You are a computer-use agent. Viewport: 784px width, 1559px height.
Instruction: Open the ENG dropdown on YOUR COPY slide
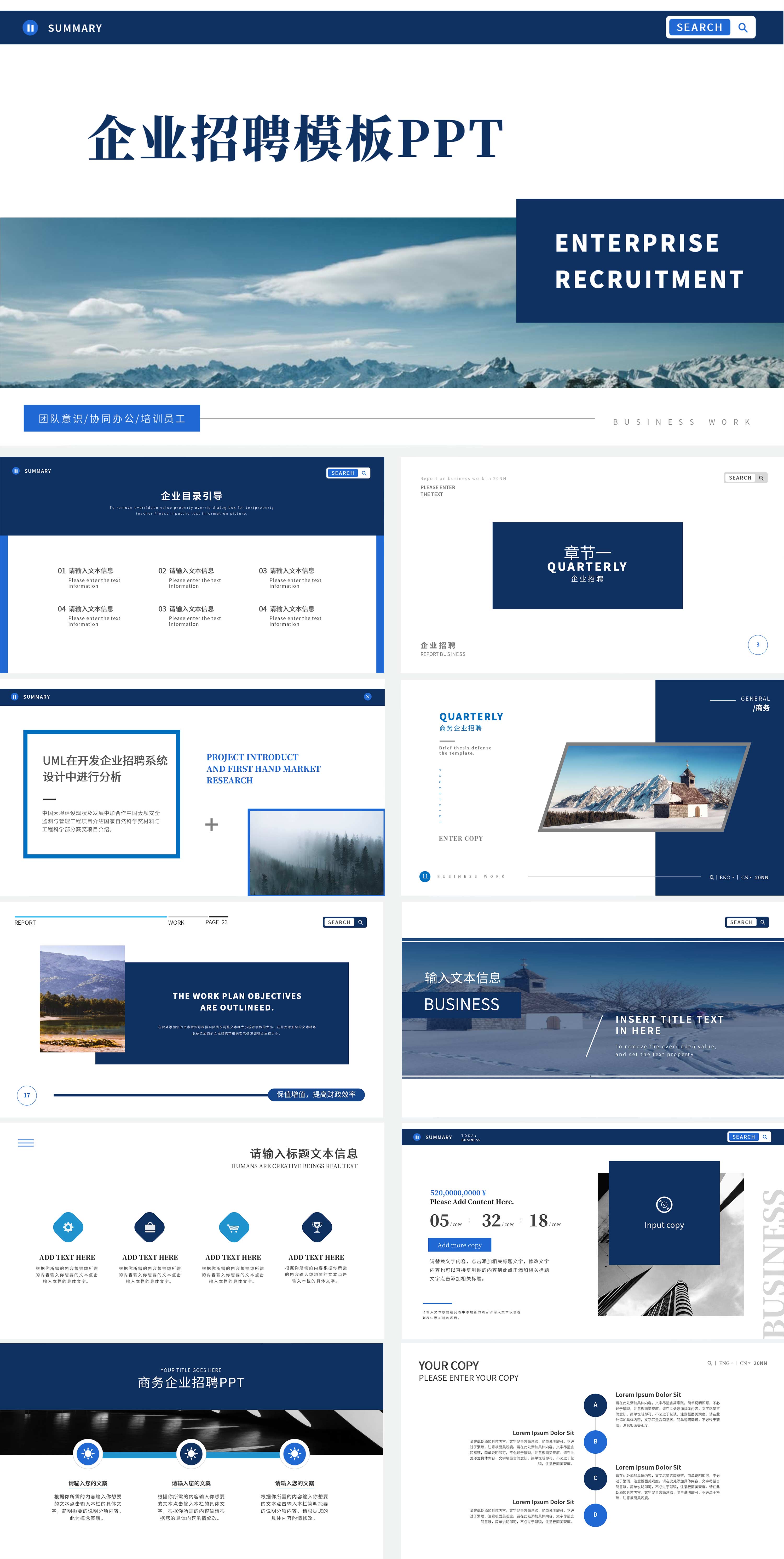click(x=727, y=1363)
